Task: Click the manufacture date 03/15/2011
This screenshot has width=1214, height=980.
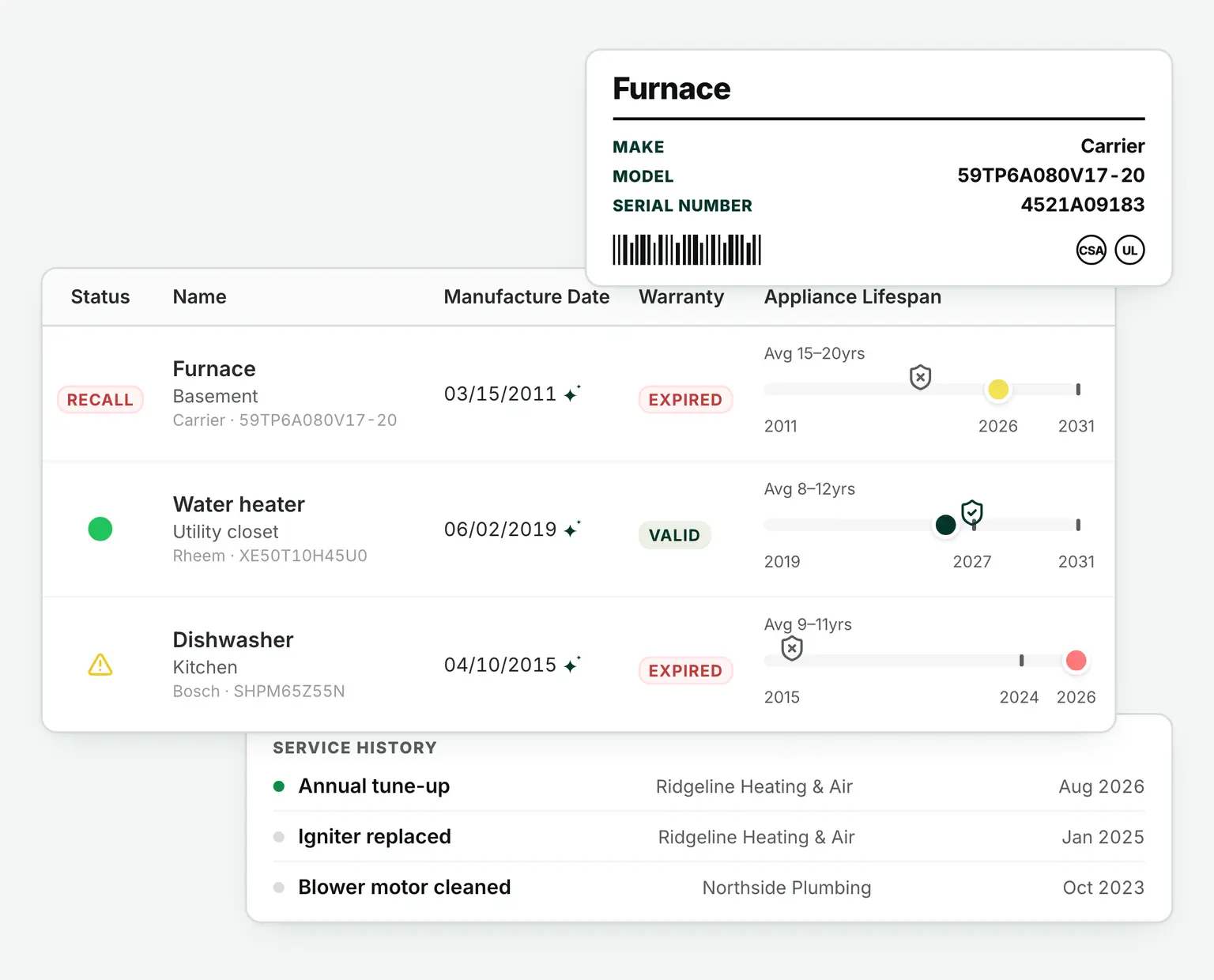Action: [x=500, y=394]
